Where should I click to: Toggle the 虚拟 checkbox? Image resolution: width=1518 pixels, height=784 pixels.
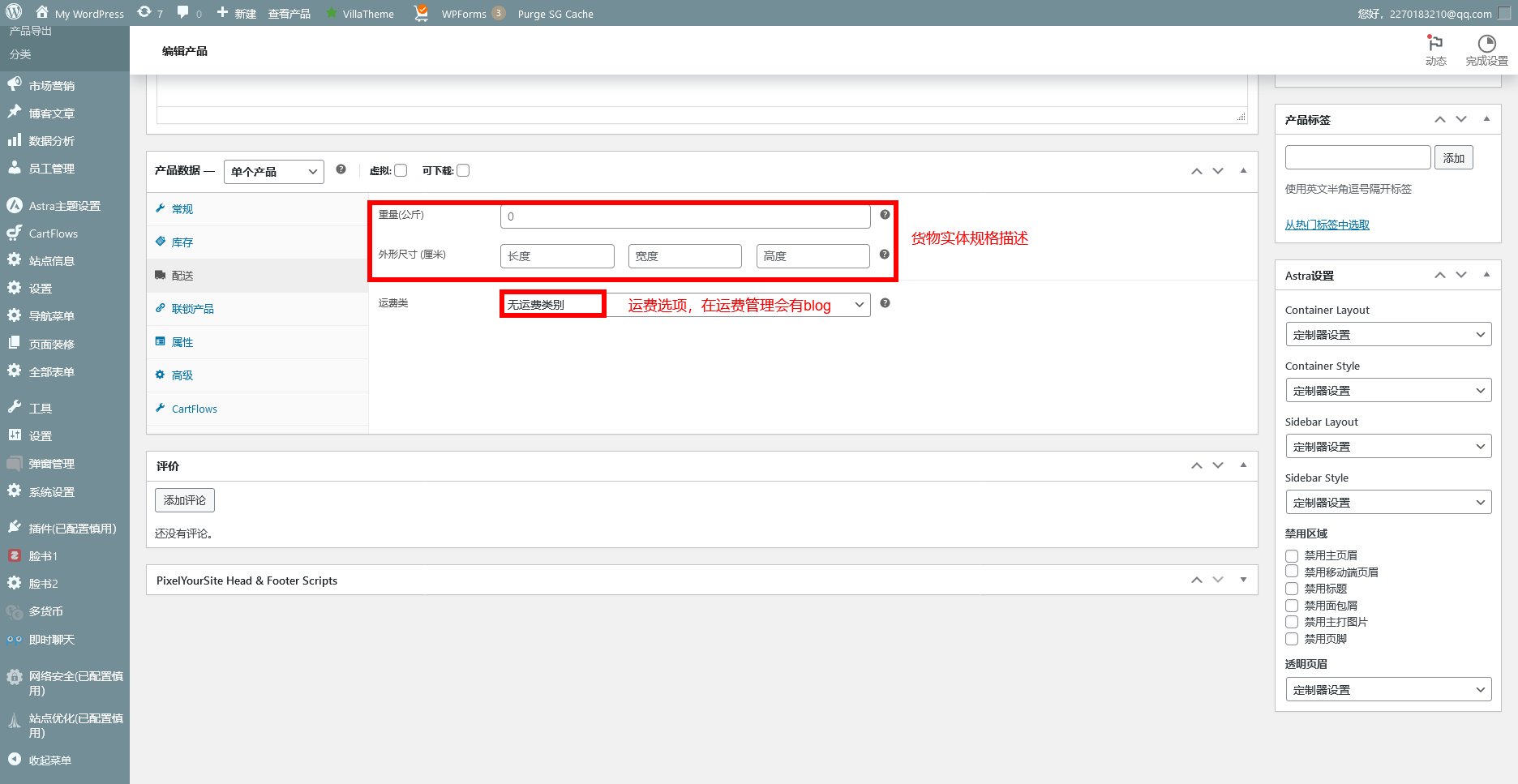click(401, 170)
